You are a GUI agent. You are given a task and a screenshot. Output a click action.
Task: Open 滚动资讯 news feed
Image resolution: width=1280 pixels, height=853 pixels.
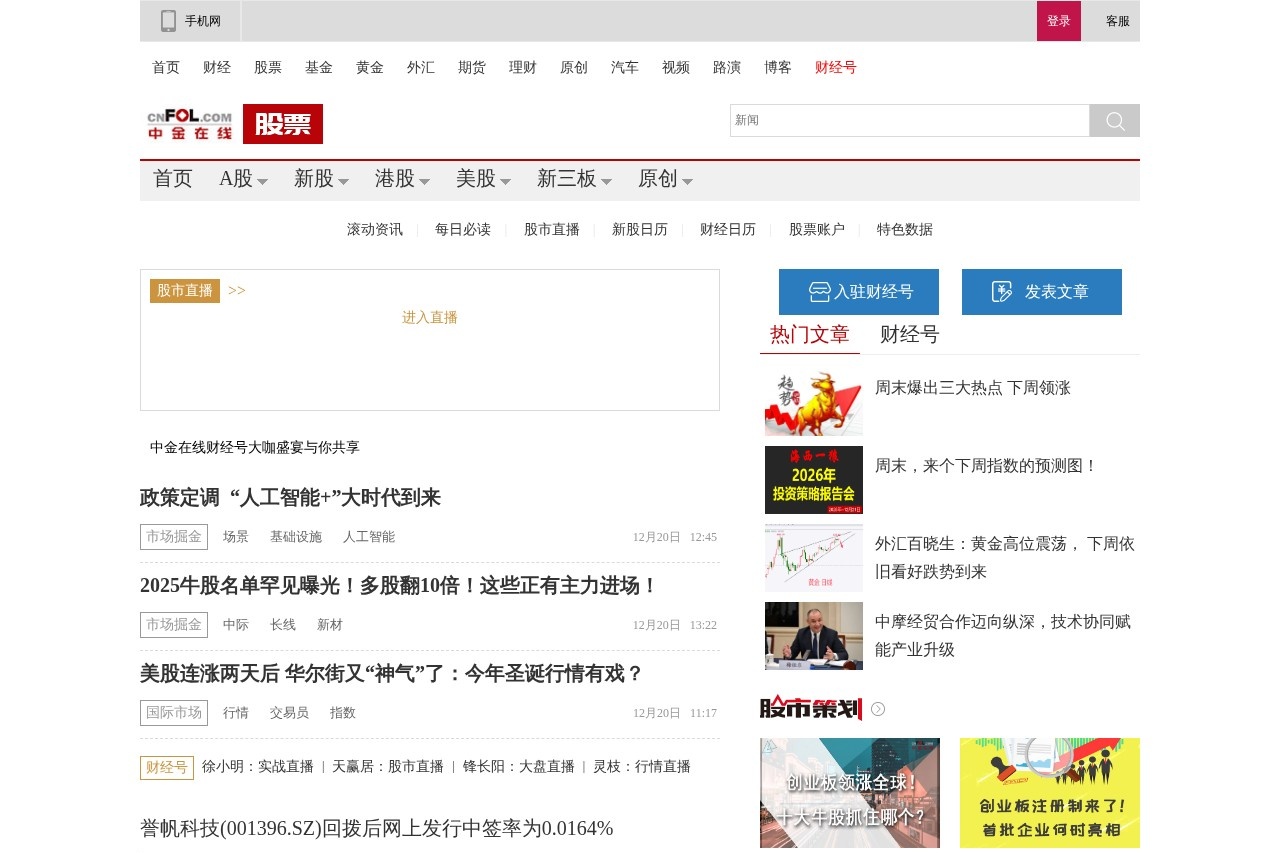(x=374, y=229)
